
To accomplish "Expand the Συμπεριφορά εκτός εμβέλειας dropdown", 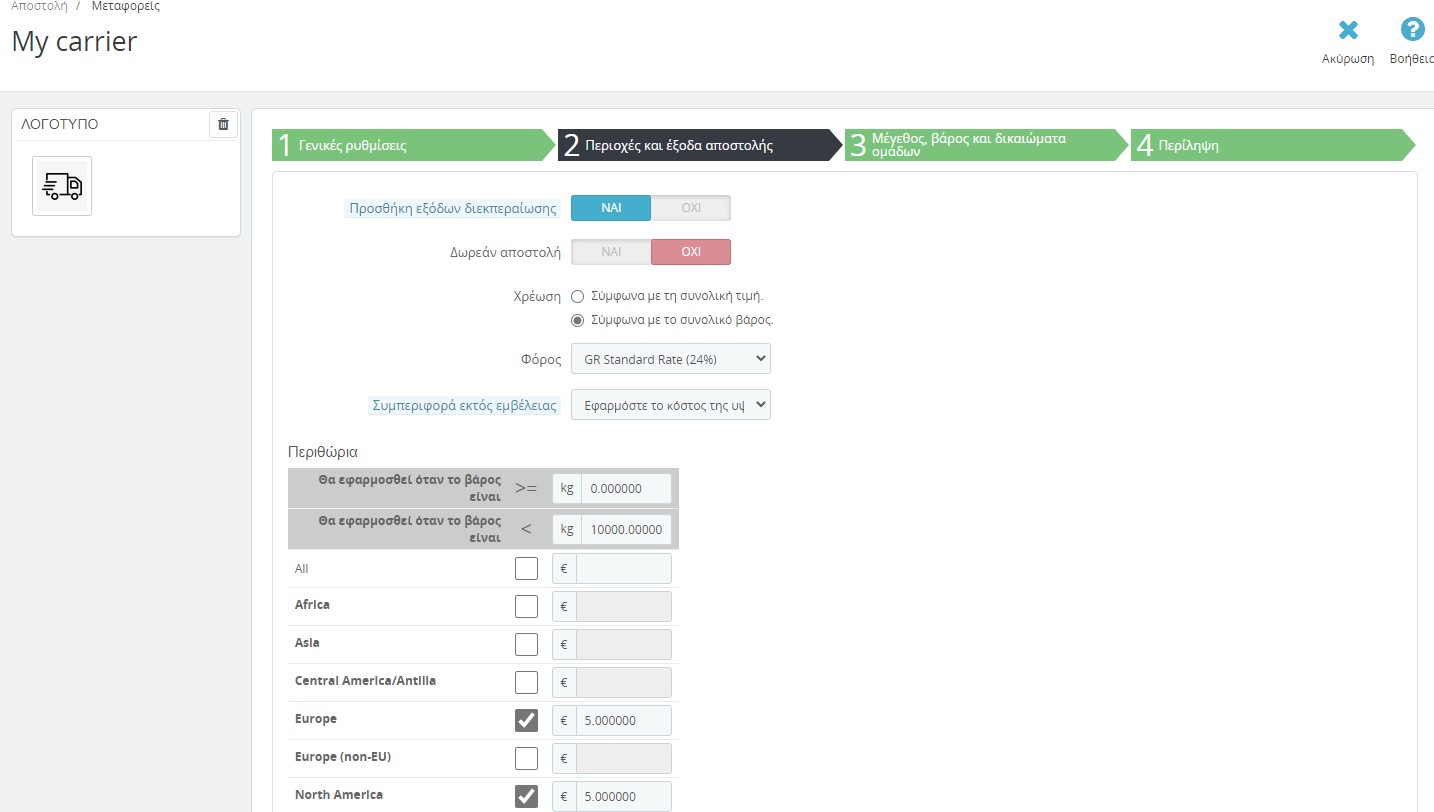I will 670,405.
